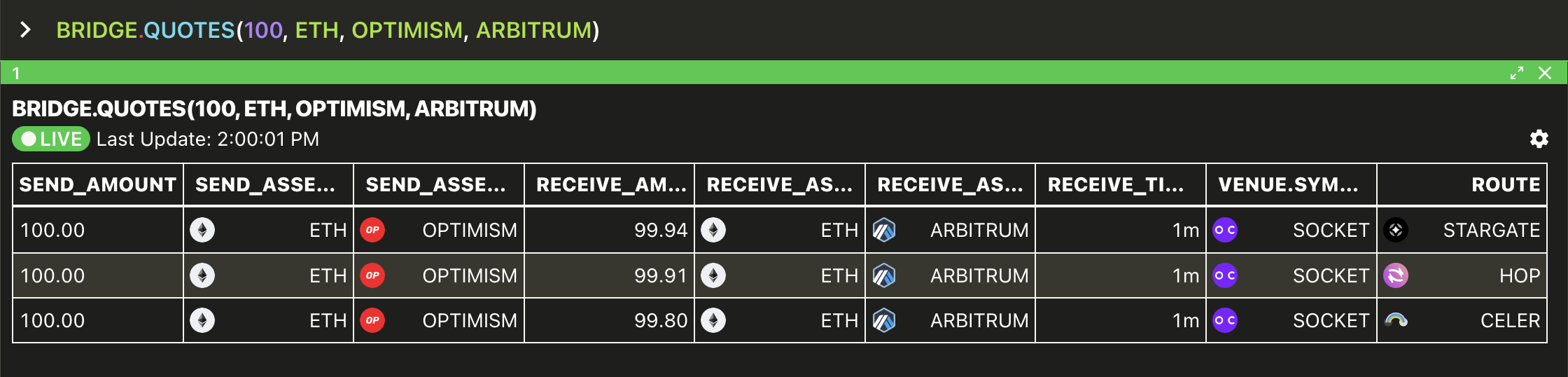Sort by RECEIVE_AM... column header

point(609,184)
